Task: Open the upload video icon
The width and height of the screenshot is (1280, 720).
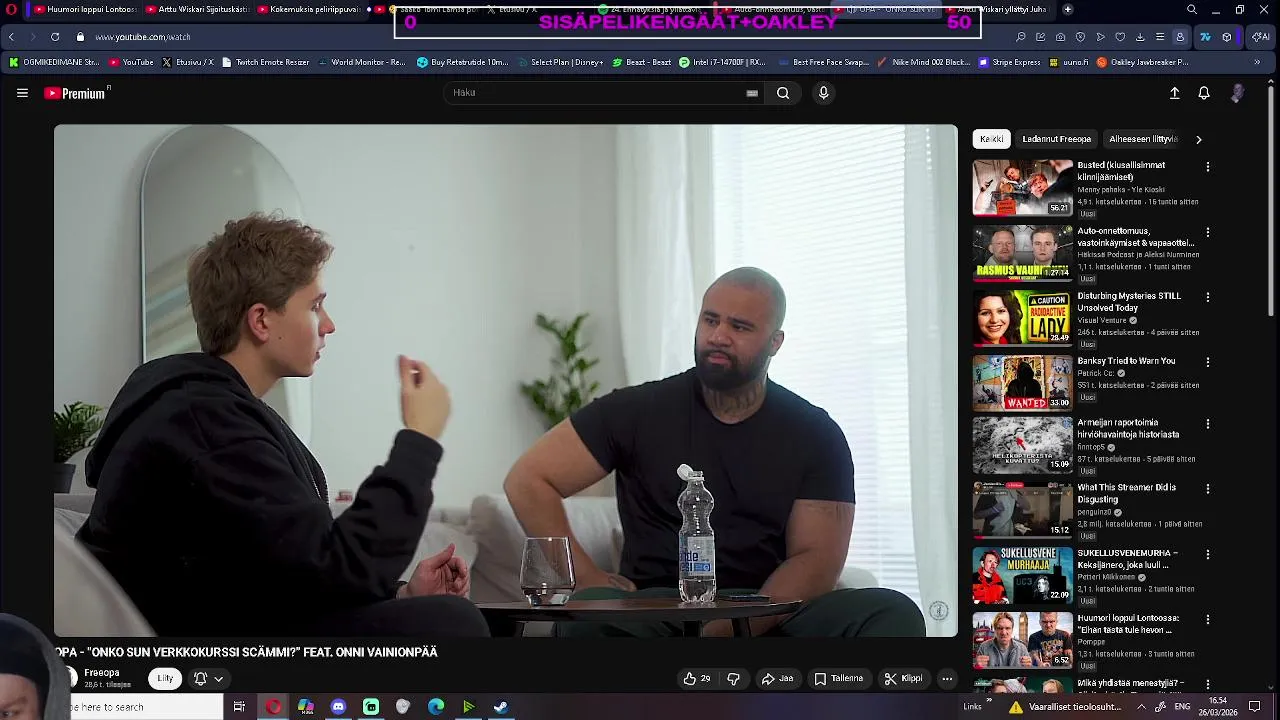Action: [x=1175, y=93]
